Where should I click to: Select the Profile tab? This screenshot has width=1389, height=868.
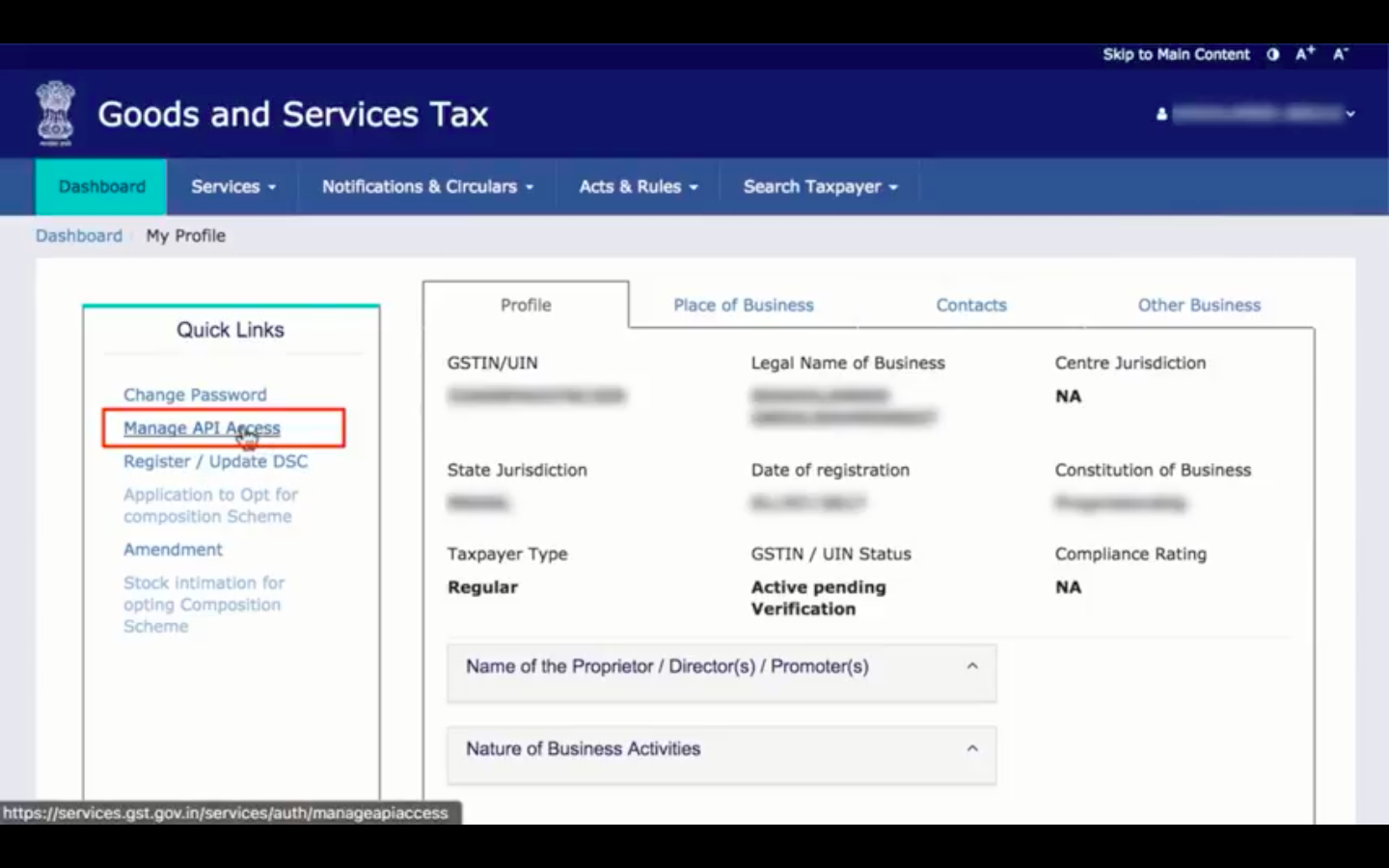pos(526,305)
